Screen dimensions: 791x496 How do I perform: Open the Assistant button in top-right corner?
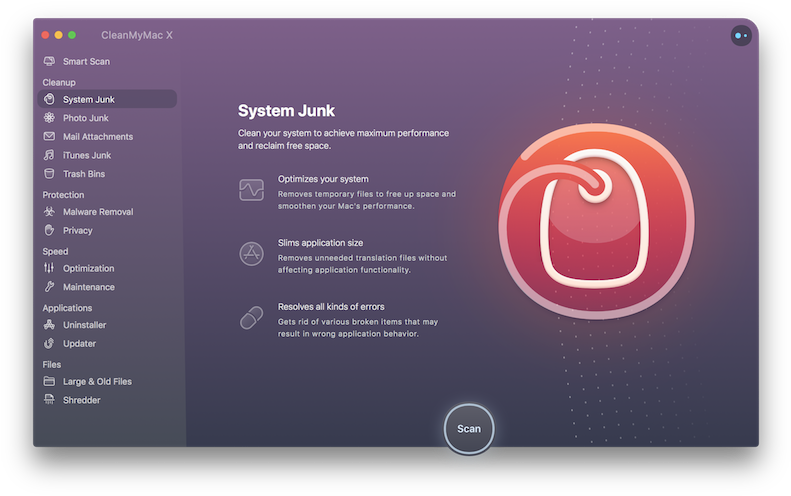(741, 35)
